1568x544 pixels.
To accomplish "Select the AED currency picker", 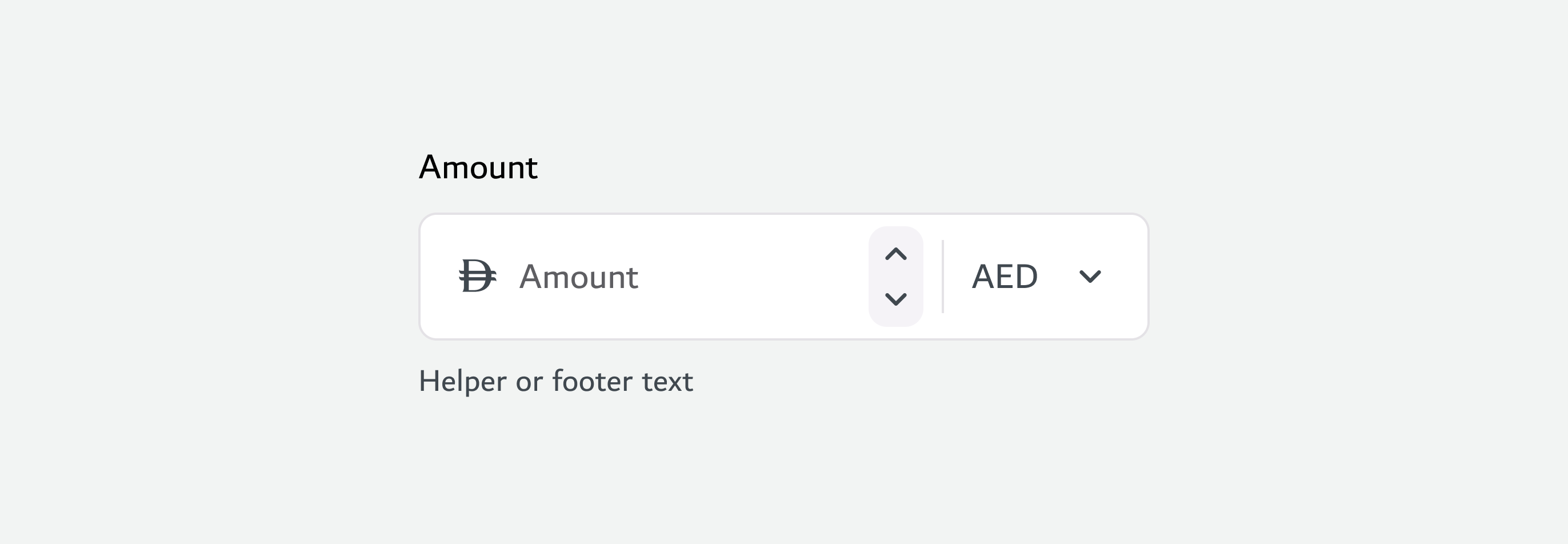I will (1036, 277).
